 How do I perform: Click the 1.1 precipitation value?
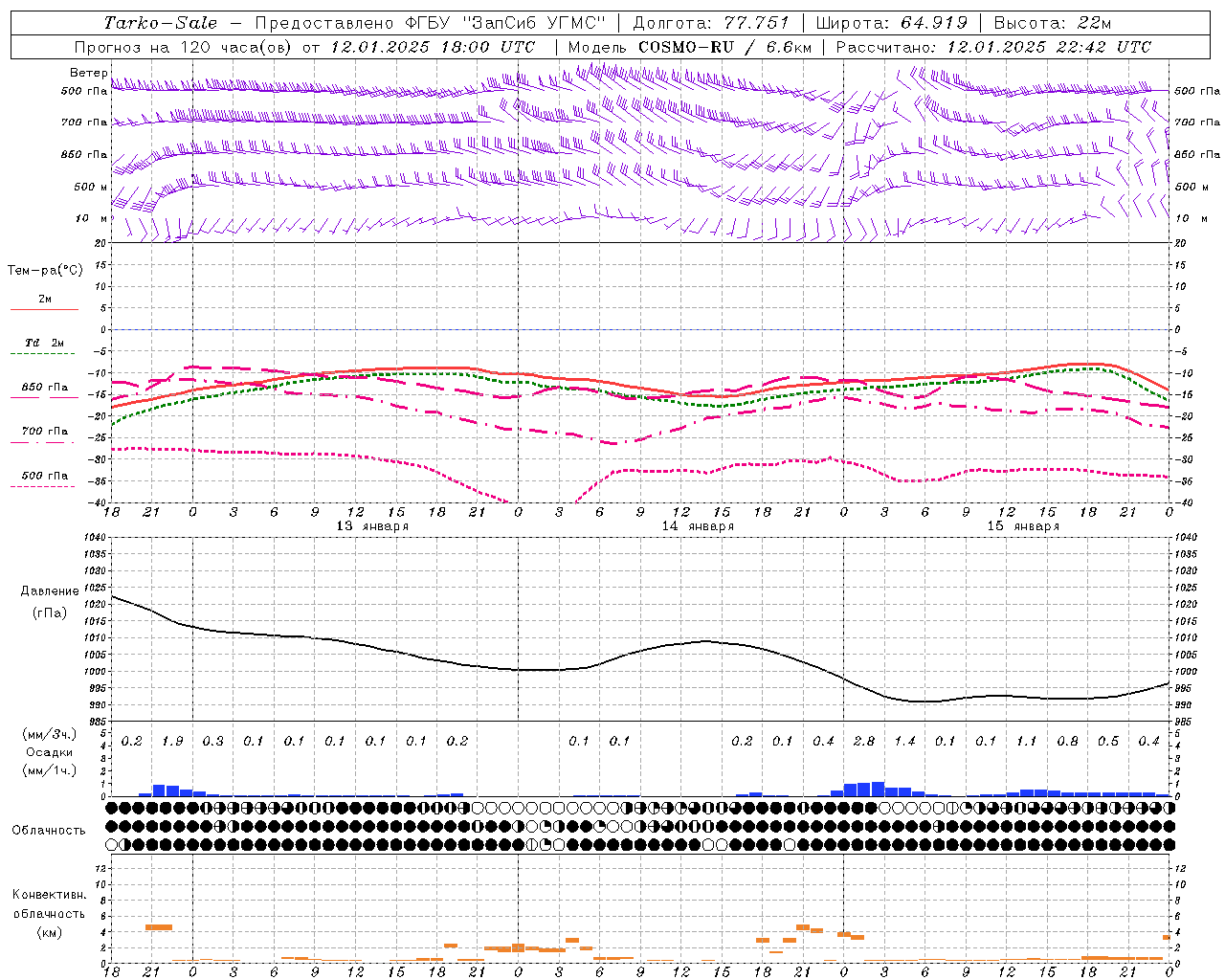click(x=1026, y=742)
